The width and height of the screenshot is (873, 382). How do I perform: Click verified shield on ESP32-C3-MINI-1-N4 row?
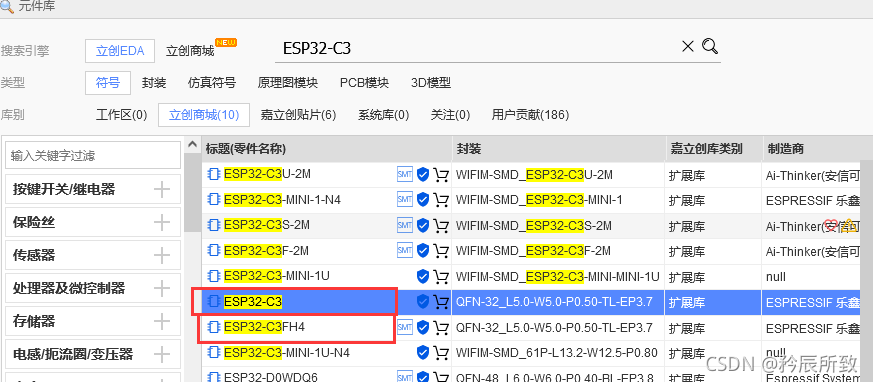[423, 200]
